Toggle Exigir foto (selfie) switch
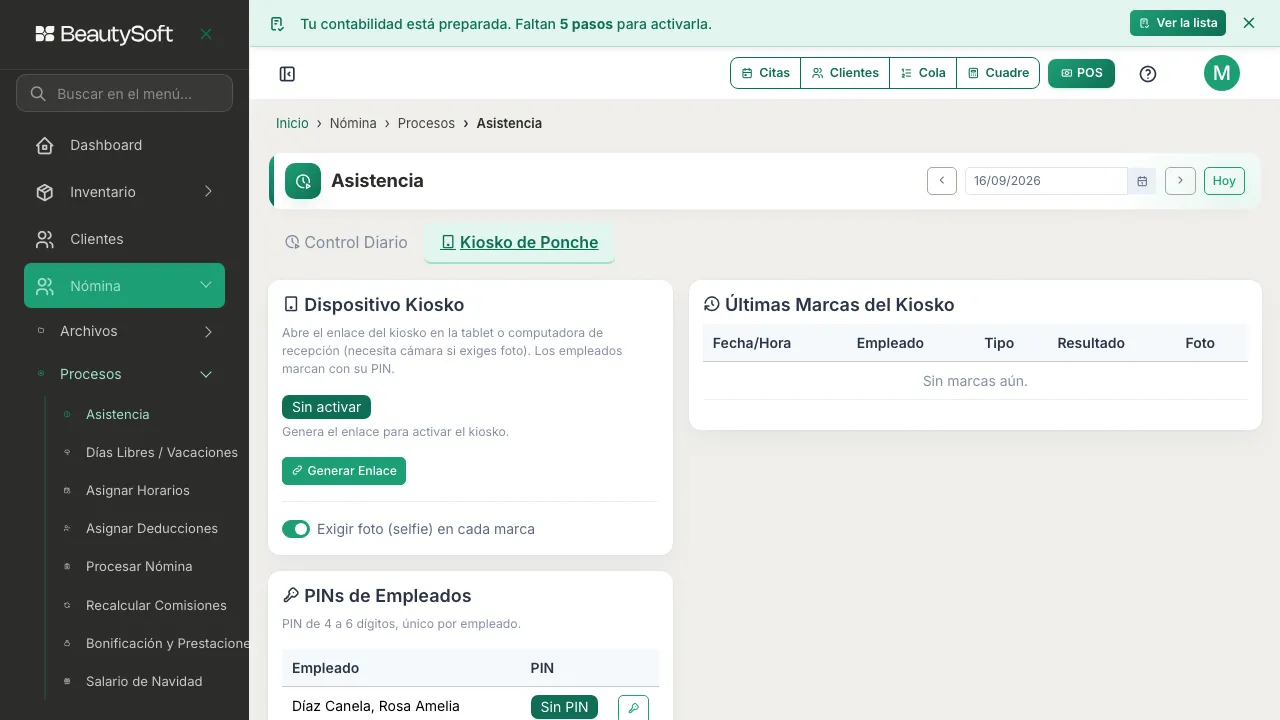The height and width of the screenshot is (720, 1280). [x=296, y=529]
